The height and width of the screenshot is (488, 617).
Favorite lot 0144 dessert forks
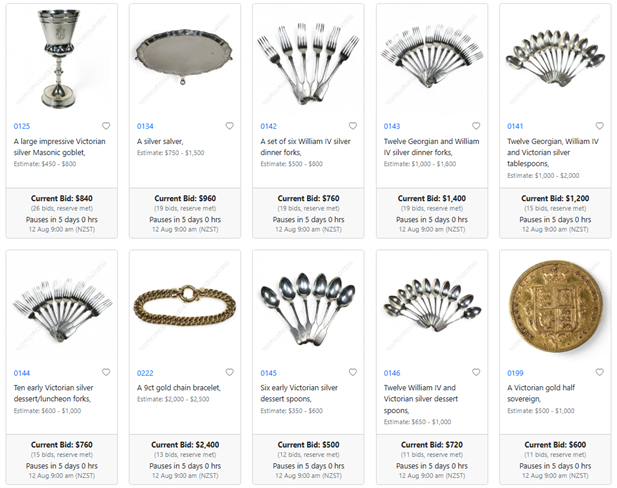click(106, 372)
